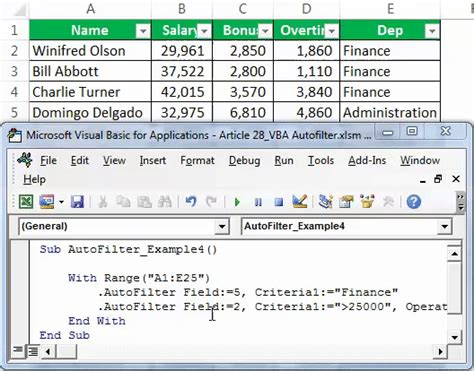Screen dimensions: 474x371
Task: Click the bonus cell 6,810
Action: 243,113
